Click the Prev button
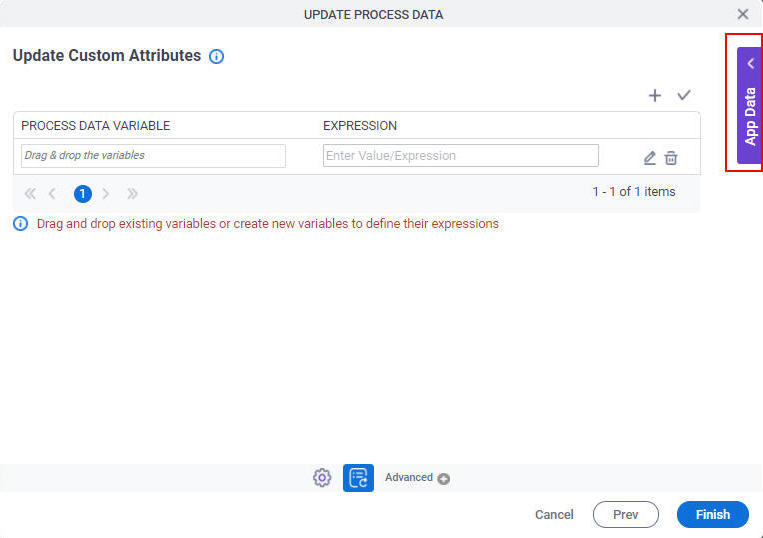763x538 pixels. click(x=626, y=514)
